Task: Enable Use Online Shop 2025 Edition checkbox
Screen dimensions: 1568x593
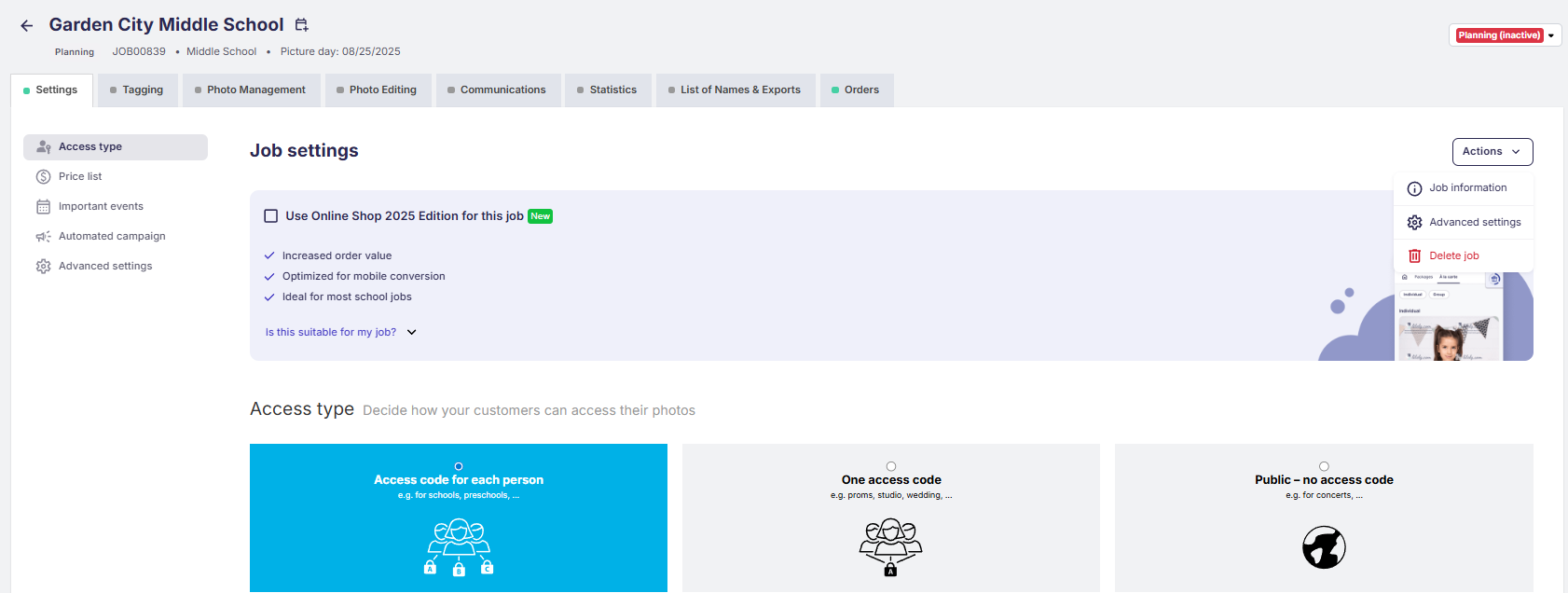Action: tap(271, 216)
